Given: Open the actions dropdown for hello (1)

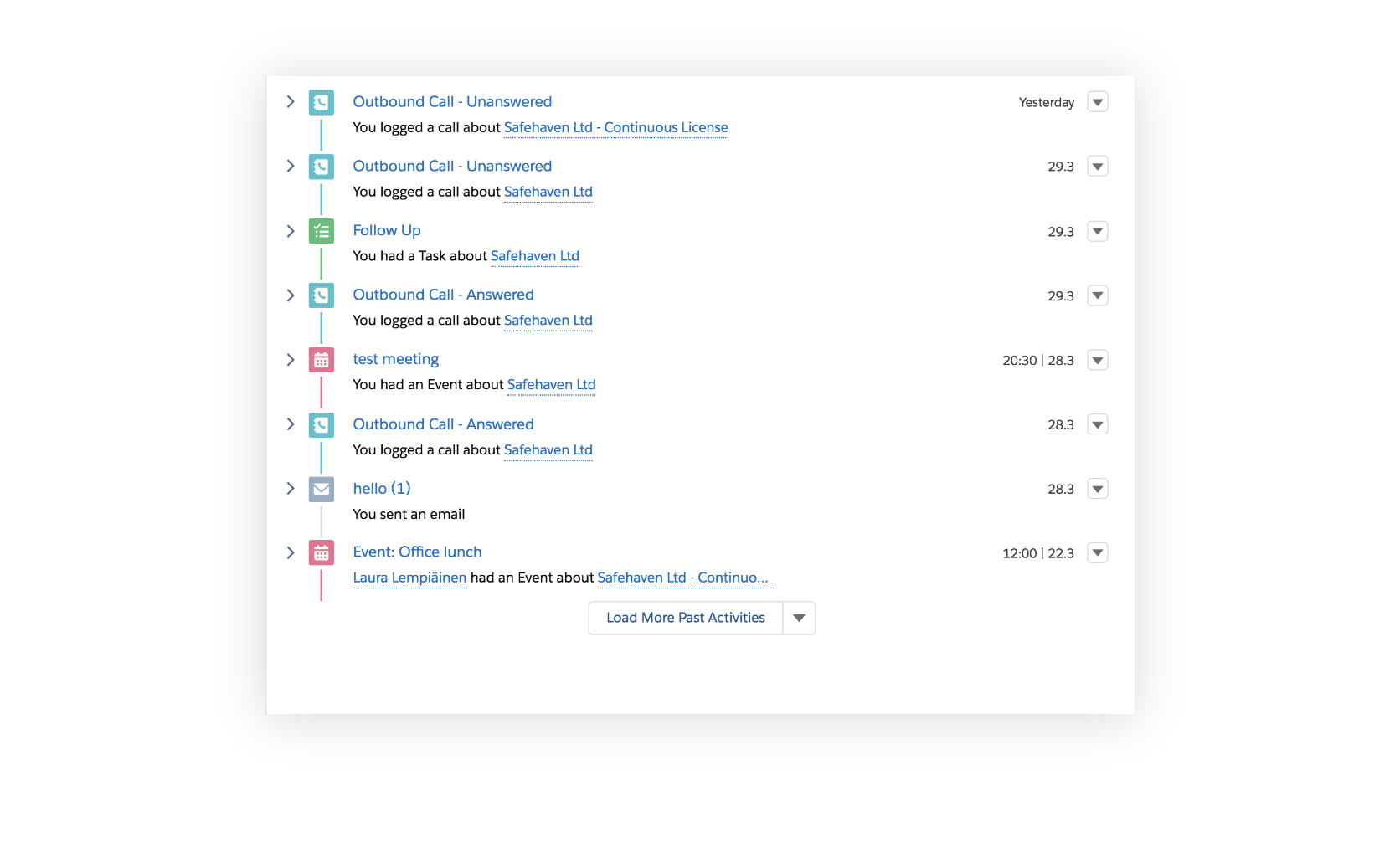Looking at the screenshot, I should [1098, 489].
